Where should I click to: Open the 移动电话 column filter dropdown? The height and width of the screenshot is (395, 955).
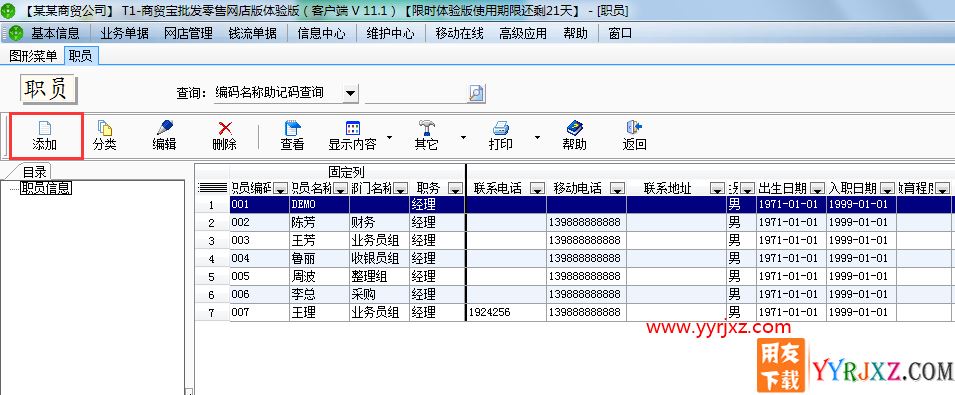point(617,189)
